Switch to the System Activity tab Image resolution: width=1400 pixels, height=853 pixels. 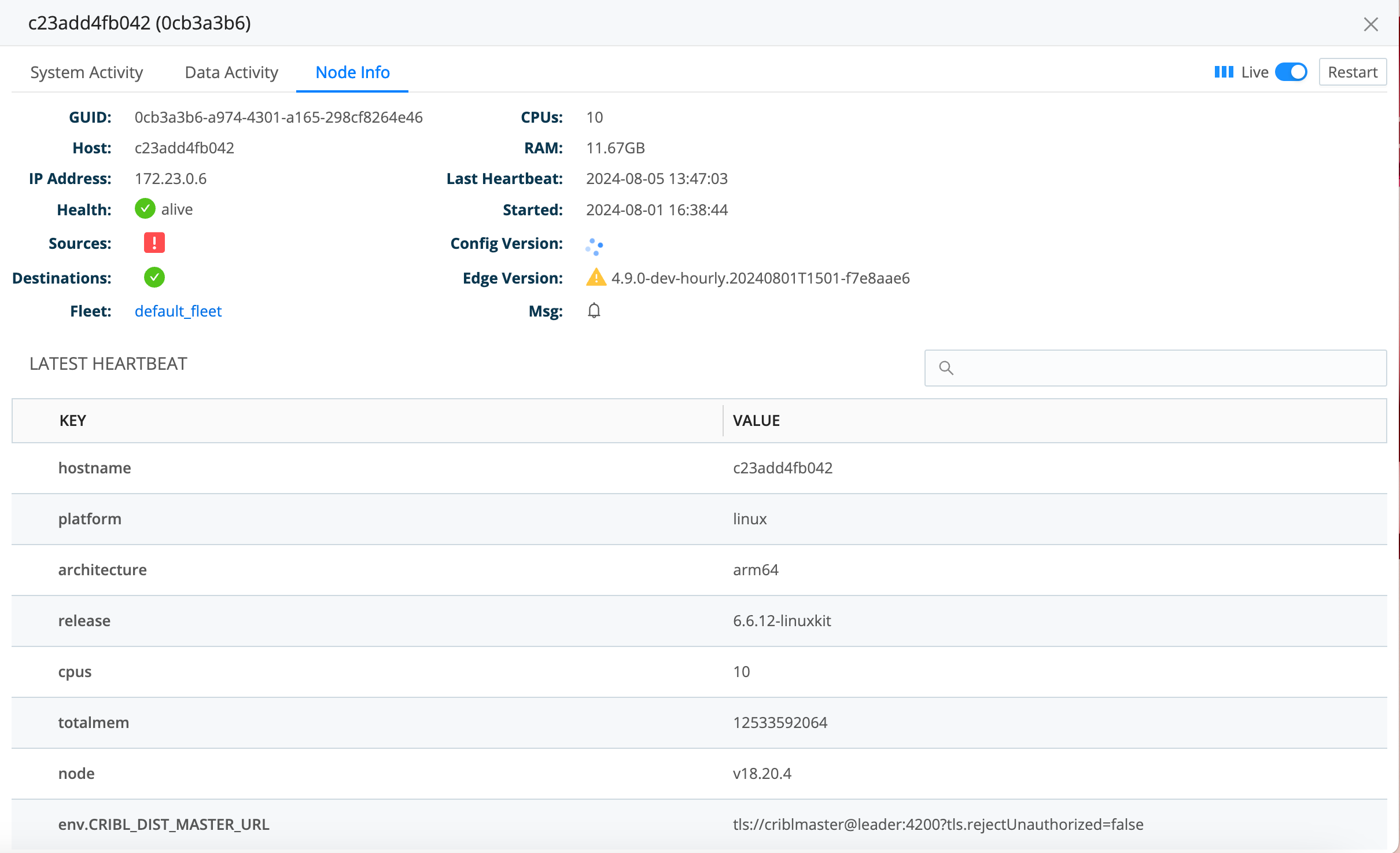point(87,72)
